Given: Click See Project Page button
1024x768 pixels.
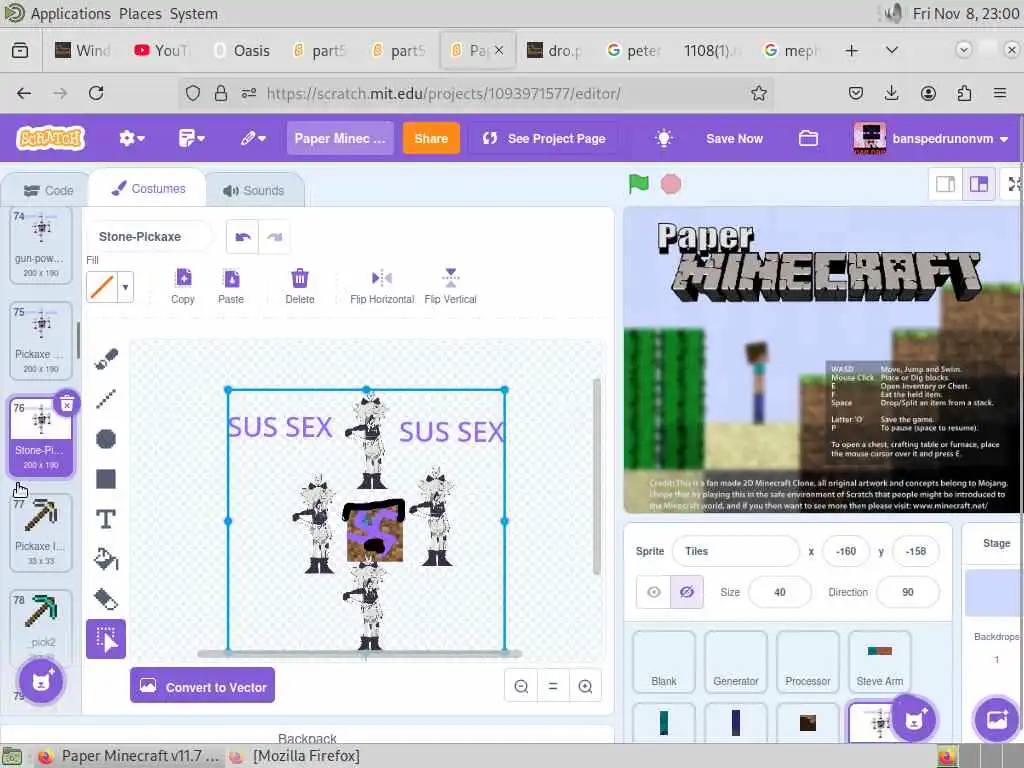Looking at the screenshot, I should tap(544, 138).
